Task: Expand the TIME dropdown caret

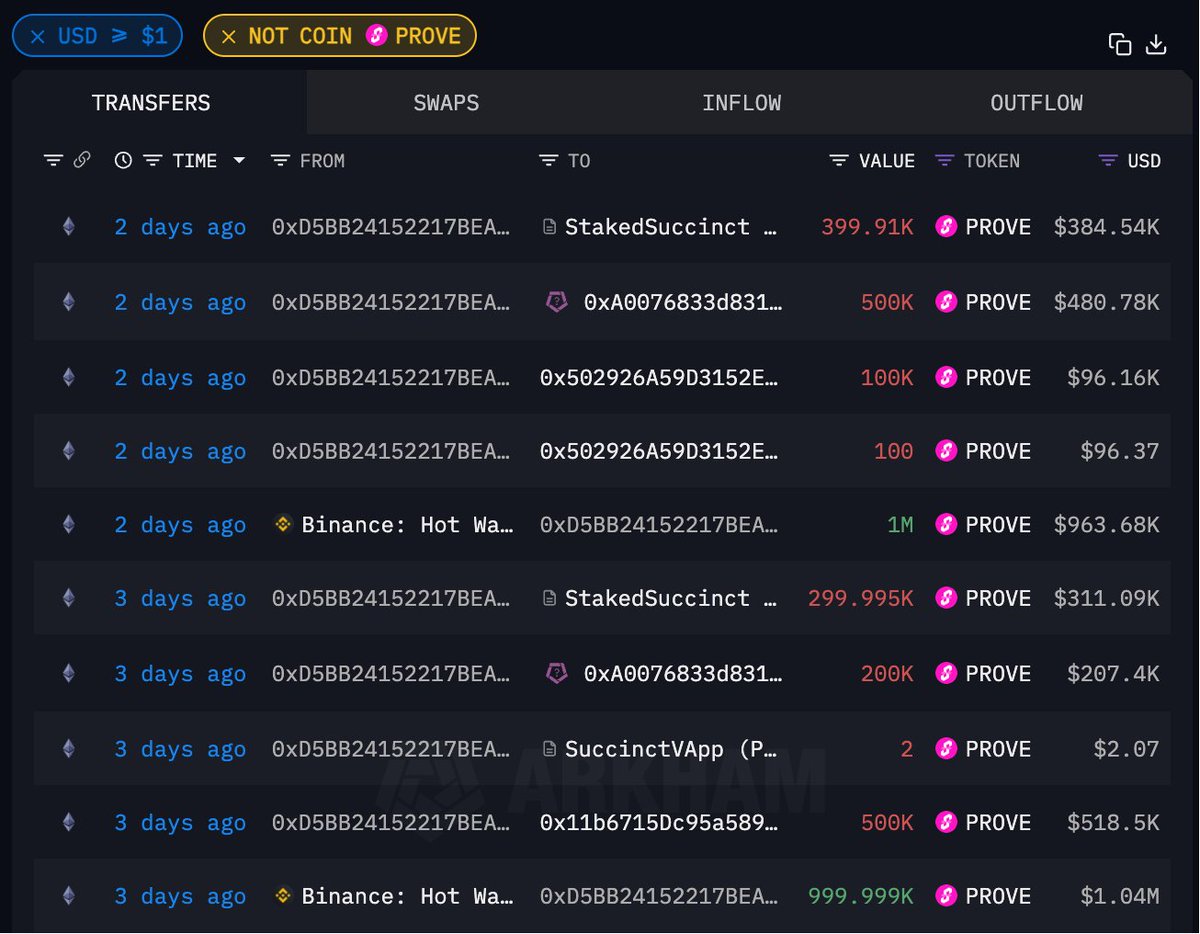Action: pyautogui.click(x=239, y=160)
